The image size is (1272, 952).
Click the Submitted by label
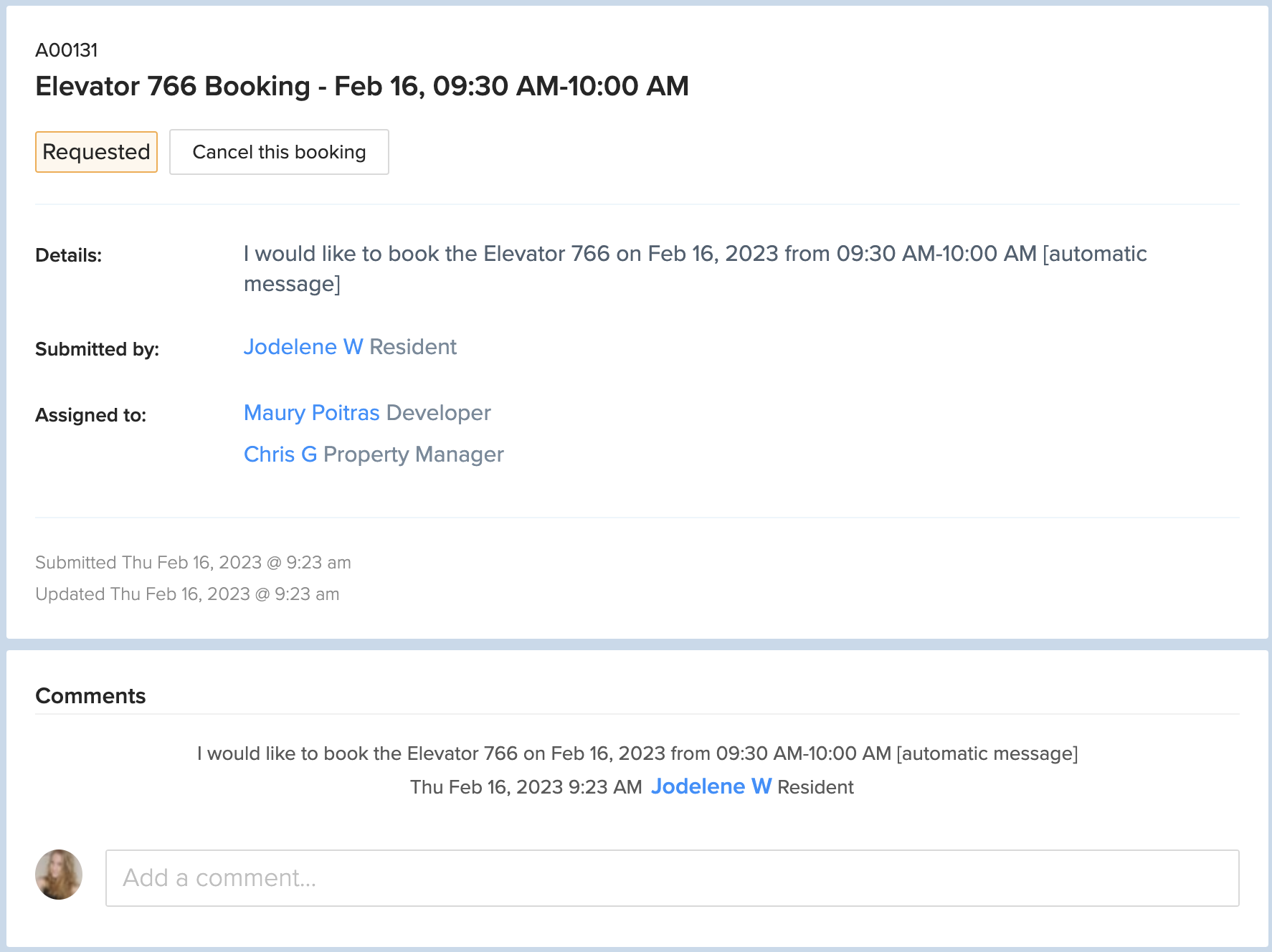[98, 349]
